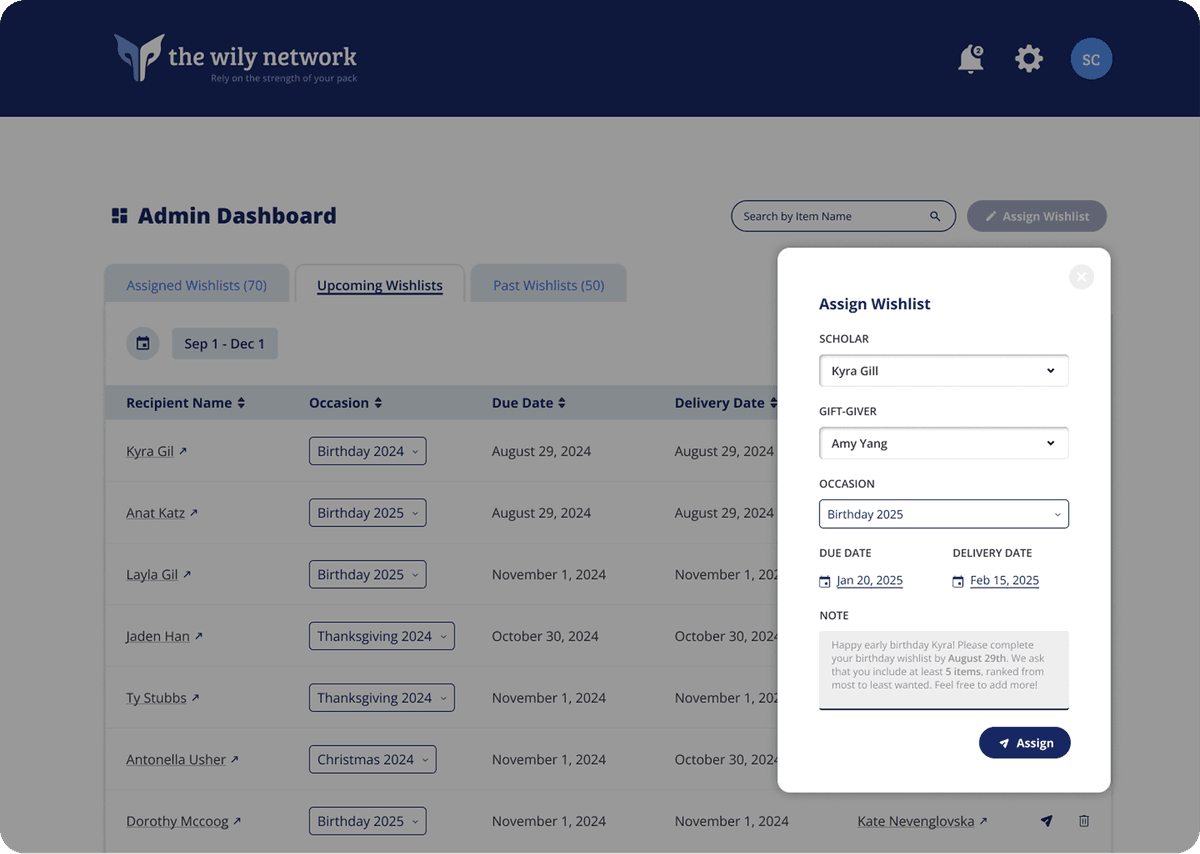Open the Gift-Giver dropdown showing Amy Yang
This screenshot has width=1200, height=854.
click(943, 443)
